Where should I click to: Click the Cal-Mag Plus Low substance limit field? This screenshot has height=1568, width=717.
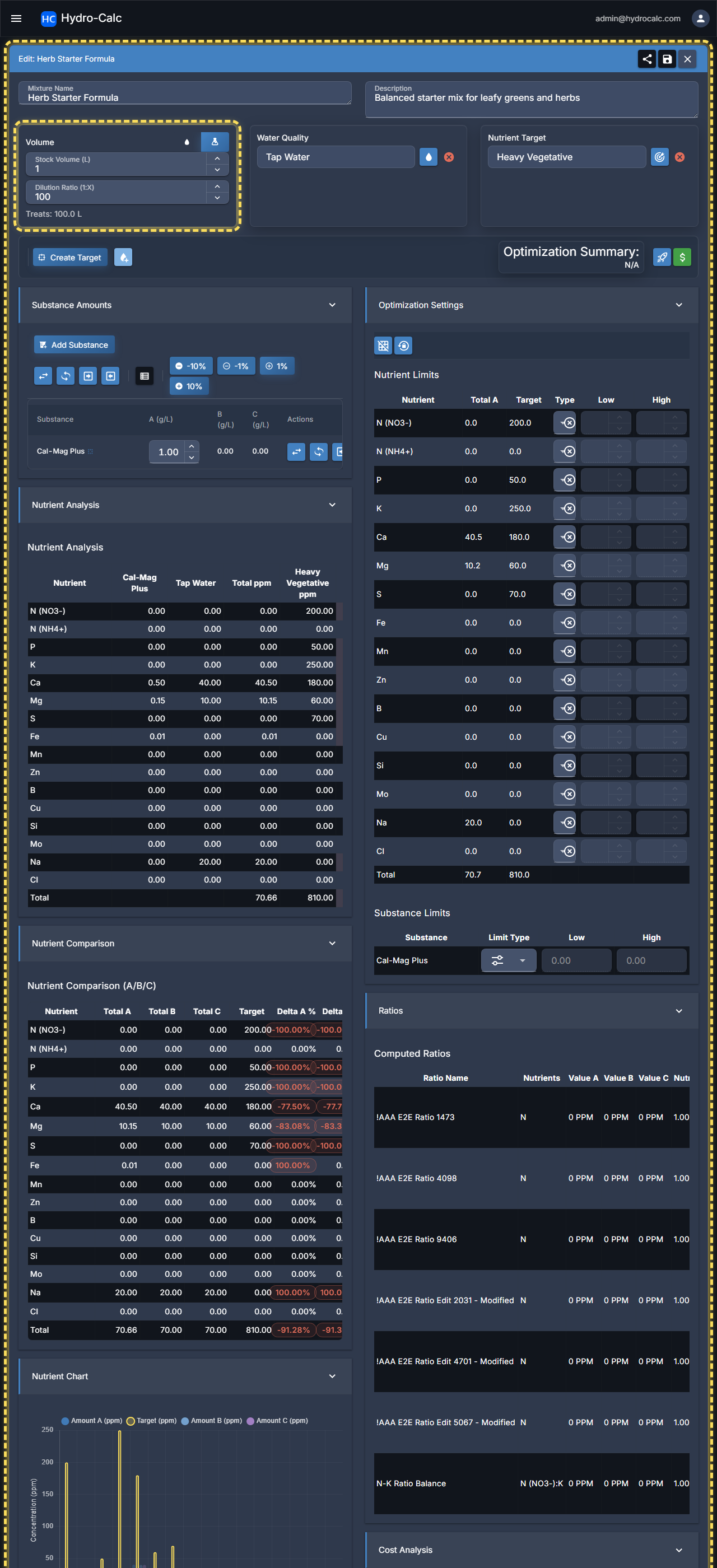pyautogui.click(x=576, y=960)
